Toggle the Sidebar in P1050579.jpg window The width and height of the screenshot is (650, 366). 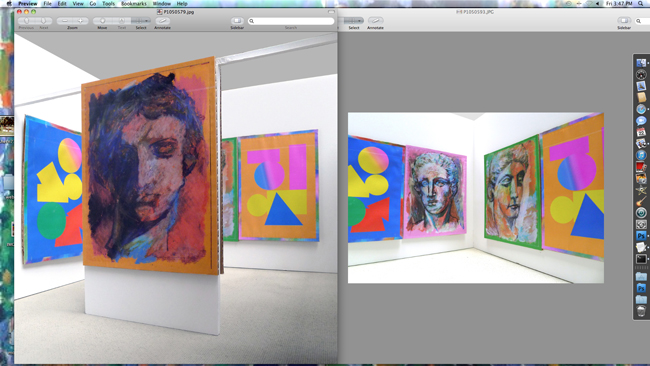point(237,21)
